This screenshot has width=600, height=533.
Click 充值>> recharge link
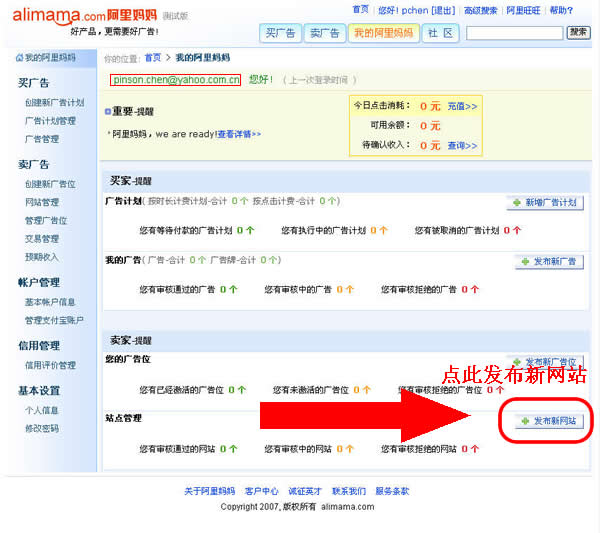pyautogui.click(x=462, y=106)
